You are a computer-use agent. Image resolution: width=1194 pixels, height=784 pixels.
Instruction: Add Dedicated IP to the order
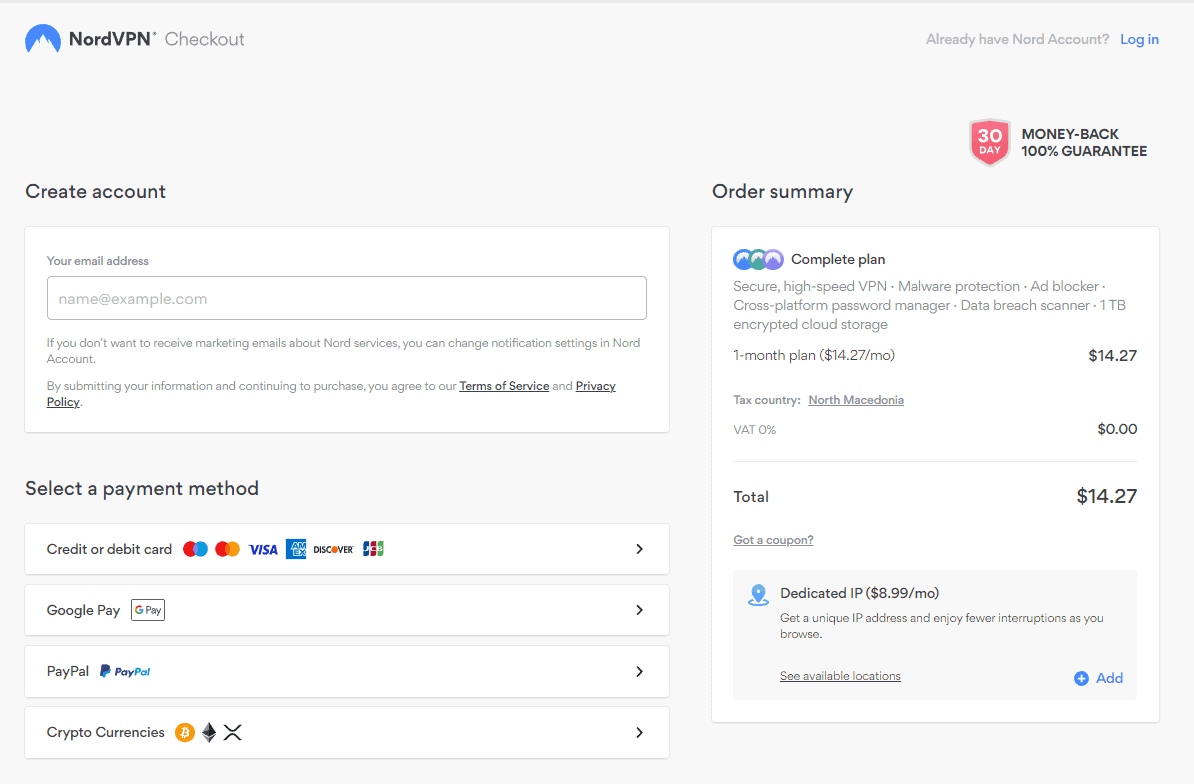pyautogui.click(x=1098, y=678)
